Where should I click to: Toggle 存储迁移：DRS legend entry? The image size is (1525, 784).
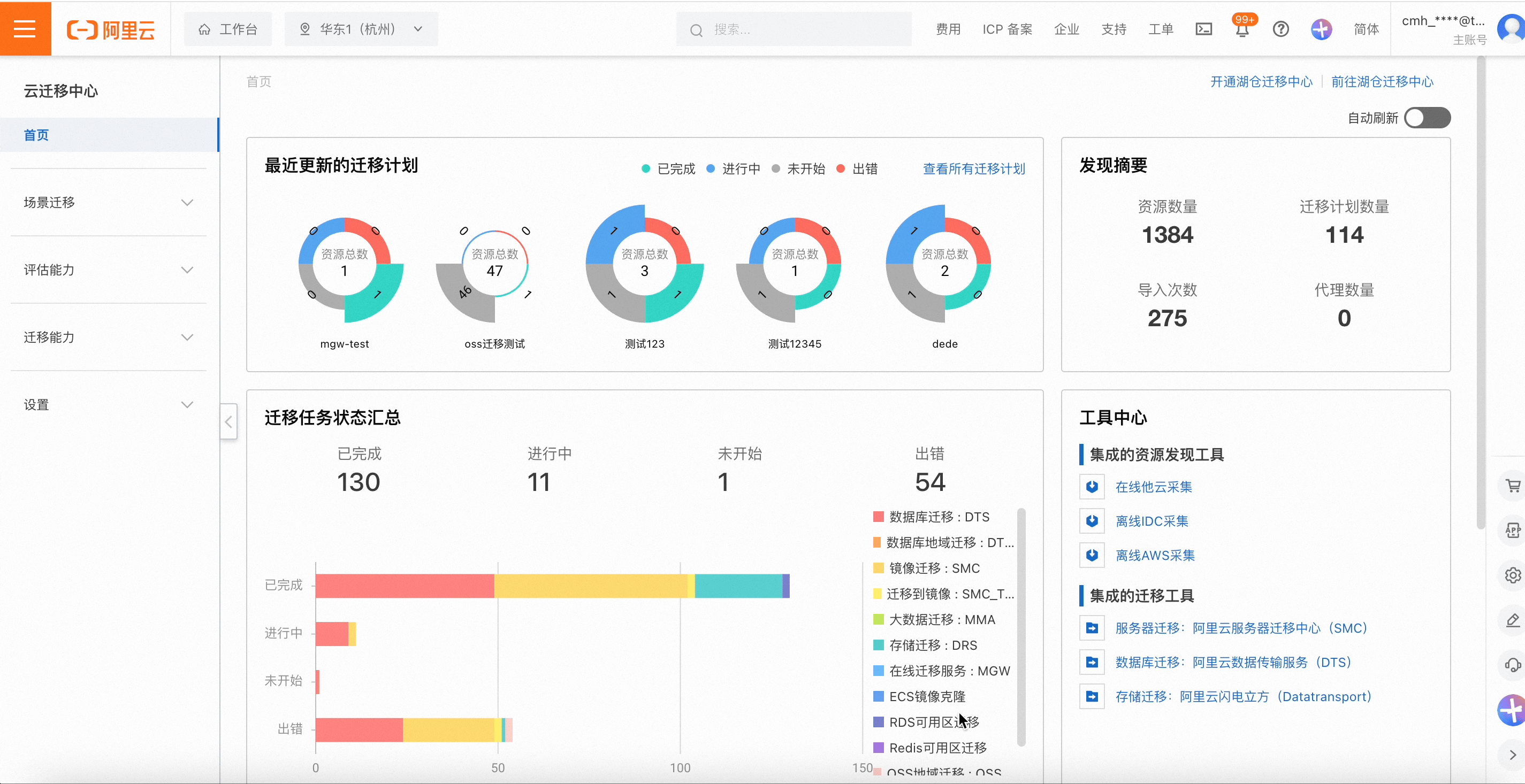pyautogui.click(x=925, y=645)
